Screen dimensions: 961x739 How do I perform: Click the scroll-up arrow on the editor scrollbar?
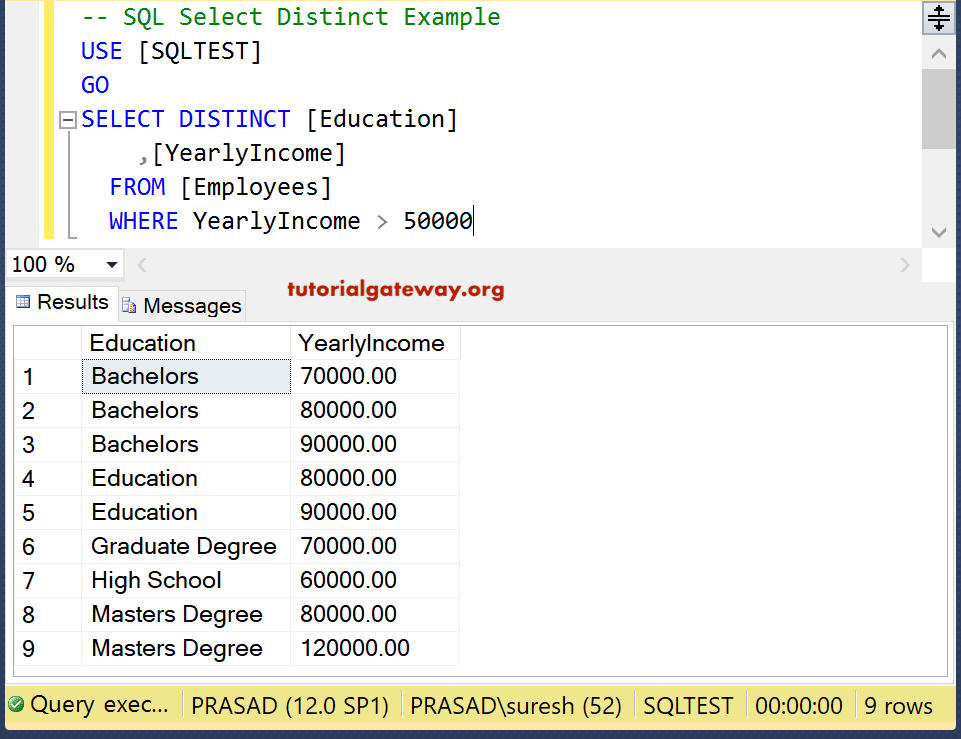[938, 53]
